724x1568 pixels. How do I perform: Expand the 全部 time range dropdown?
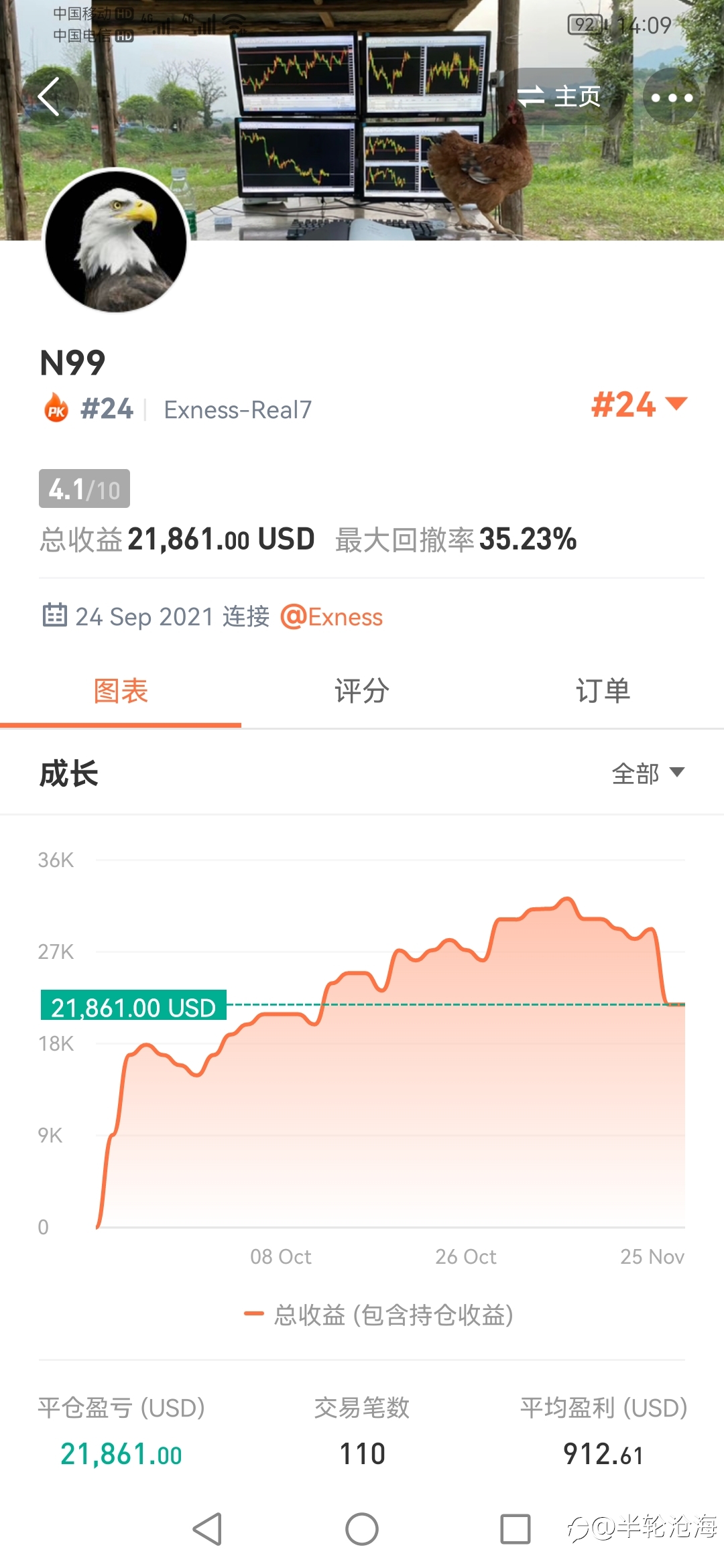[x=648, y=773]
